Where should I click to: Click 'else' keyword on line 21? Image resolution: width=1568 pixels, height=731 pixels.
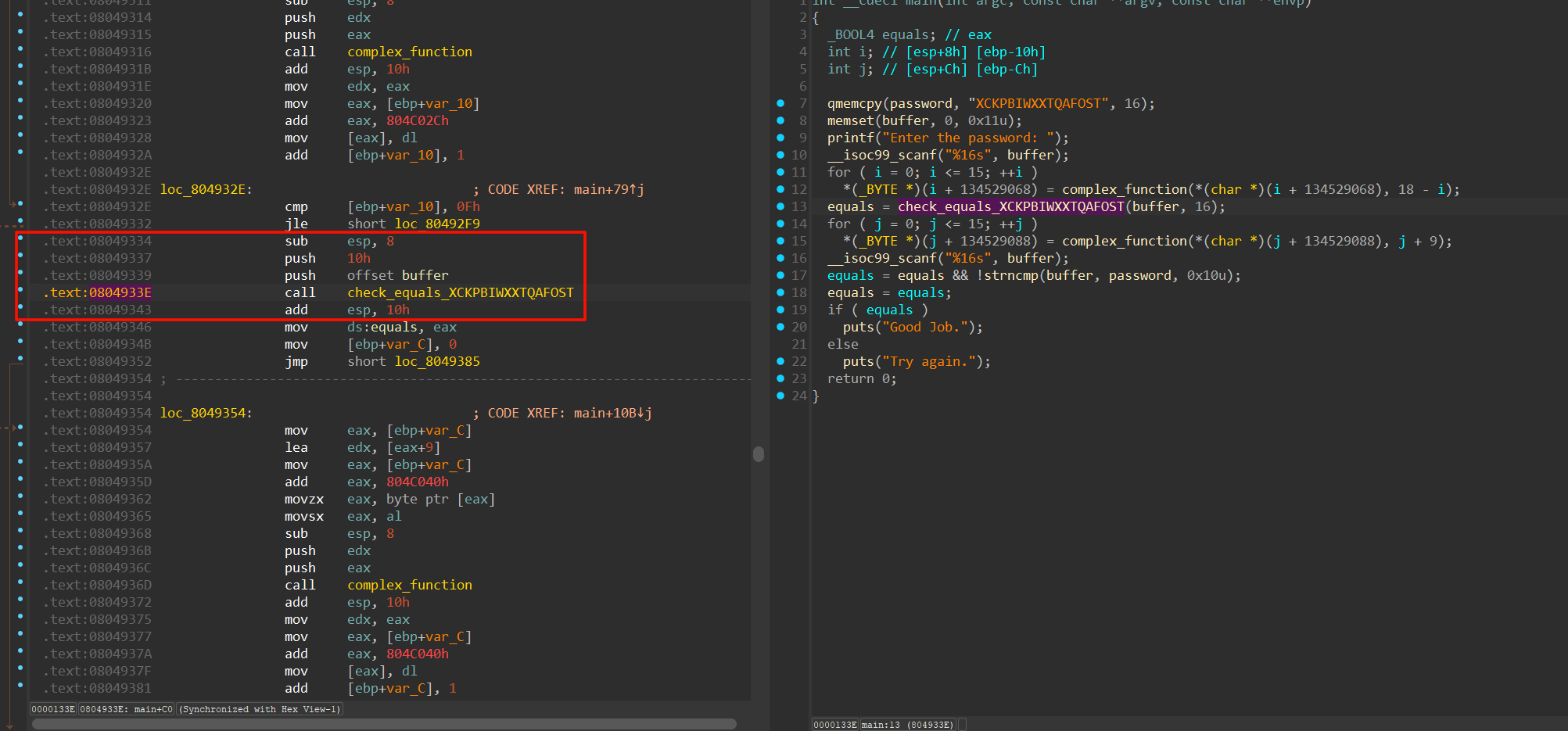842,344
